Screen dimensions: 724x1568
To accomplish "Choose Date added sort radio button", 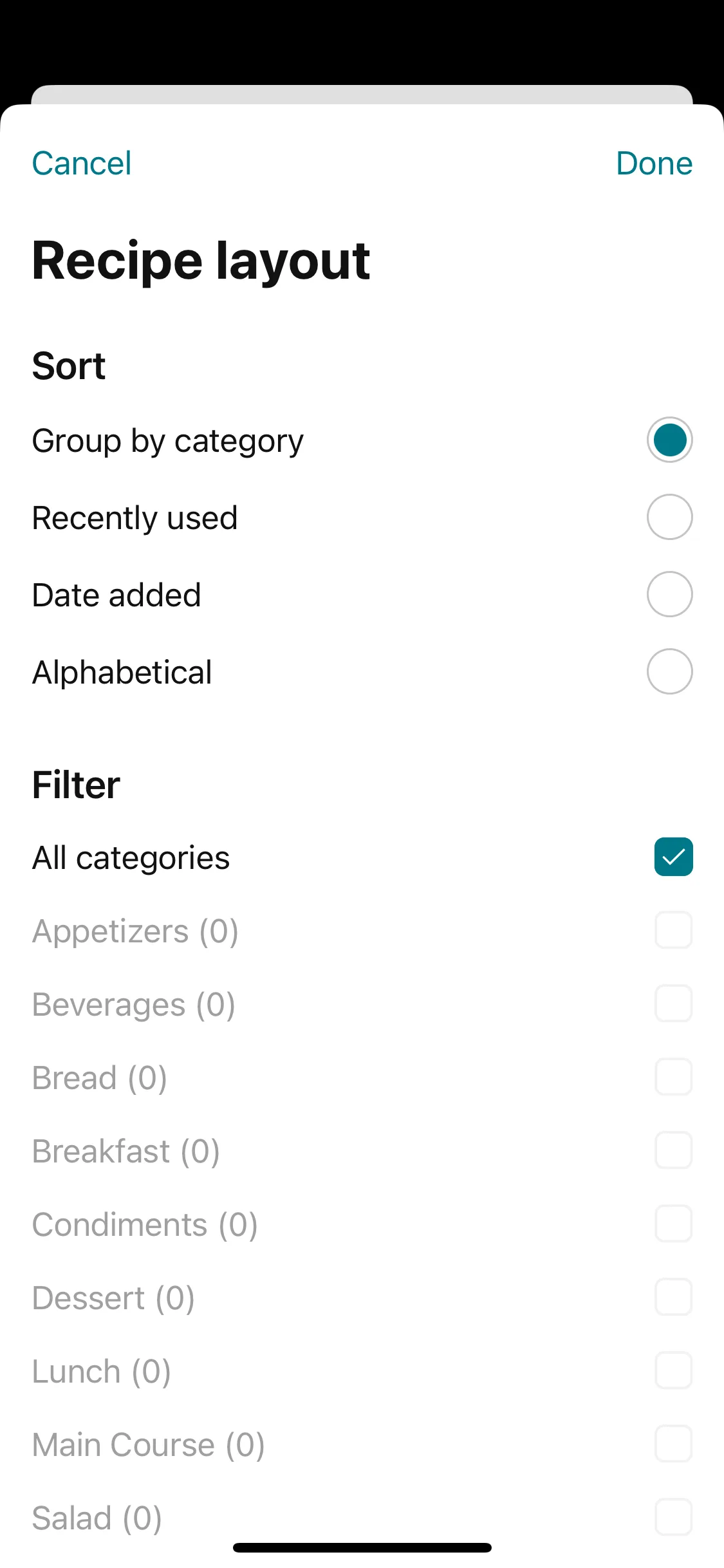I will pyautogui.click(x=669, y=594).
